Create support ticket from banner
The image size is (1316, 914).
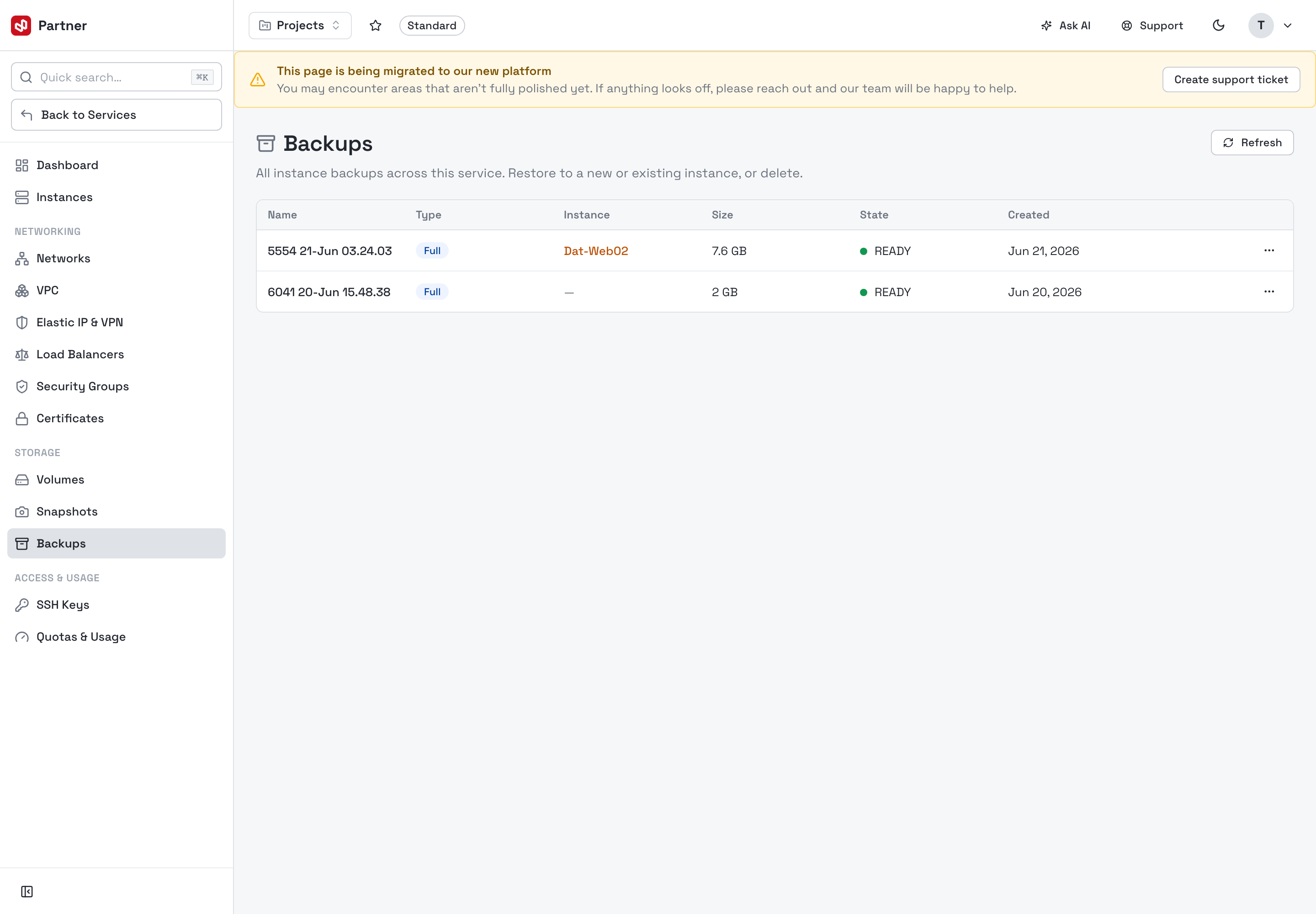tap(1231, 80)
